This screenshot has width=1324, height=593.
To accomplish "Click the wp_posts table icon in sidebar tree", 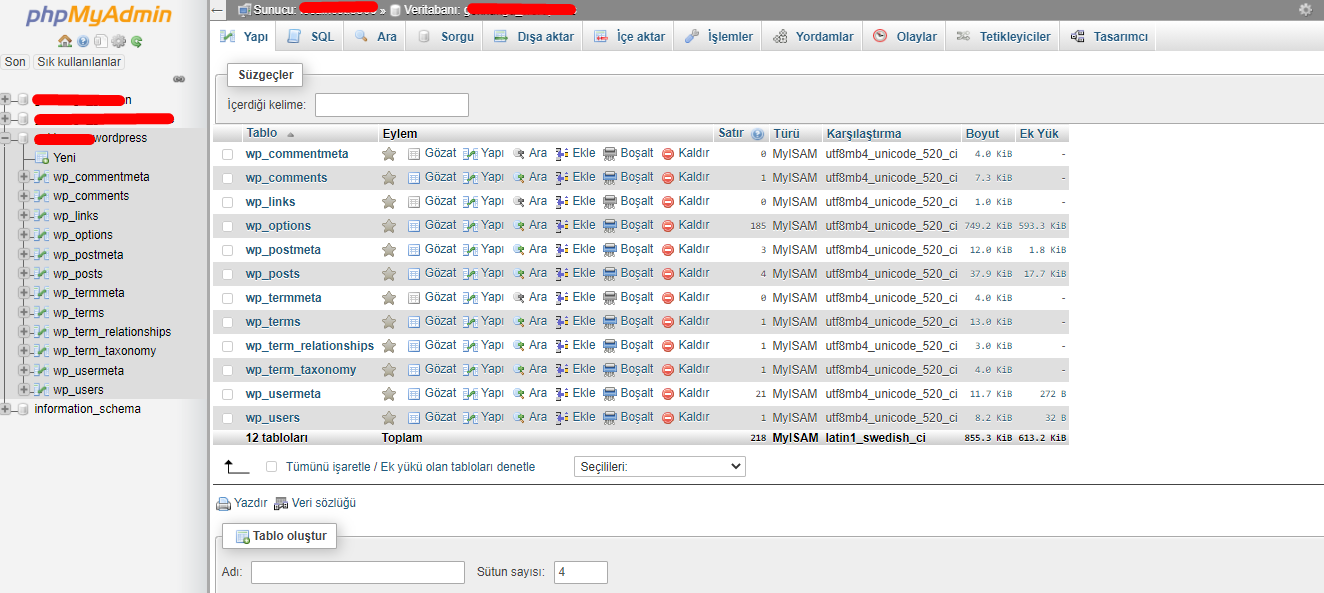I will pos(42,274).
